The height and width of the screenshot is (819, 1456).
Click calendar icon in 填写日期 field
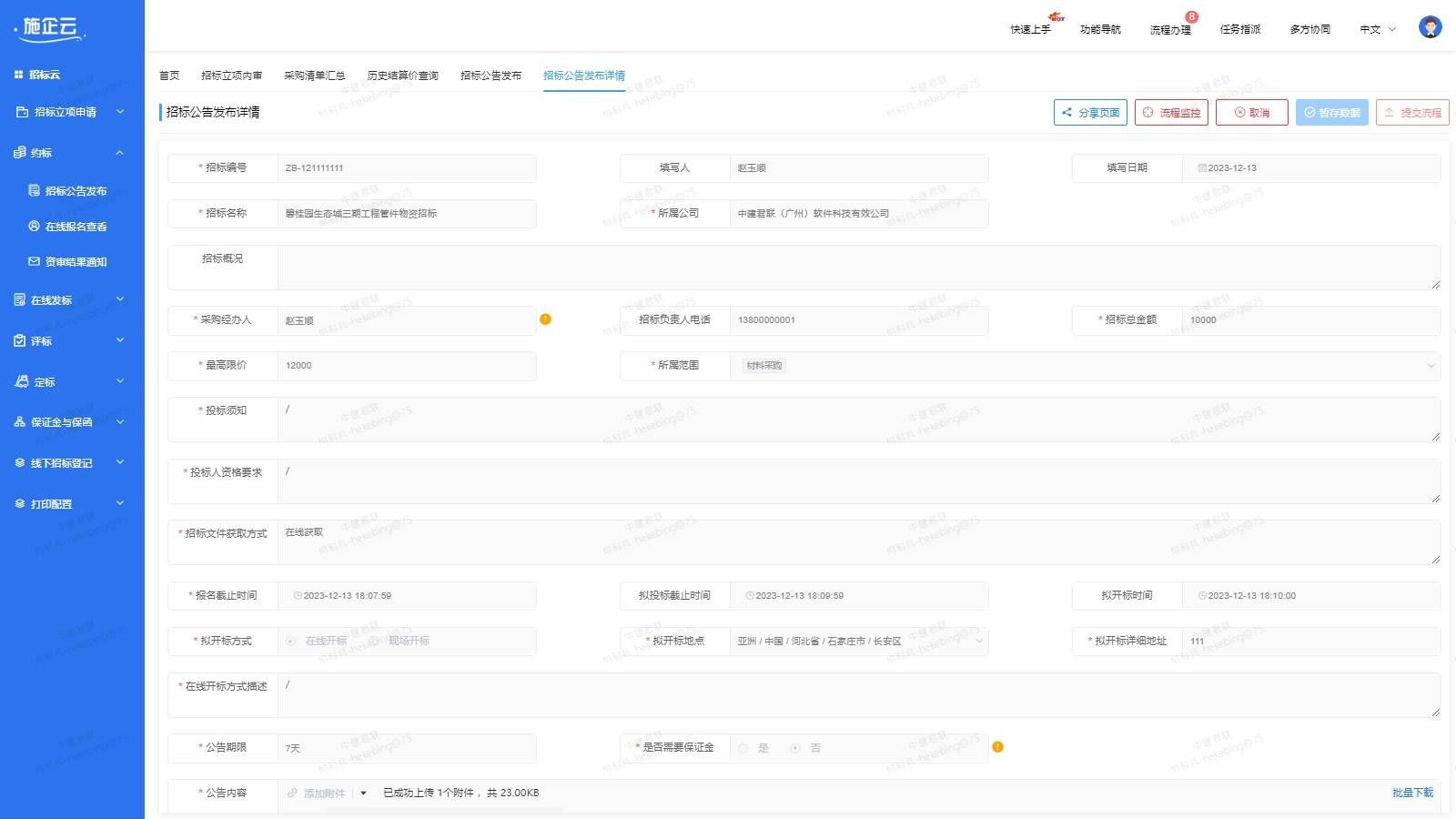(1201, 168)
